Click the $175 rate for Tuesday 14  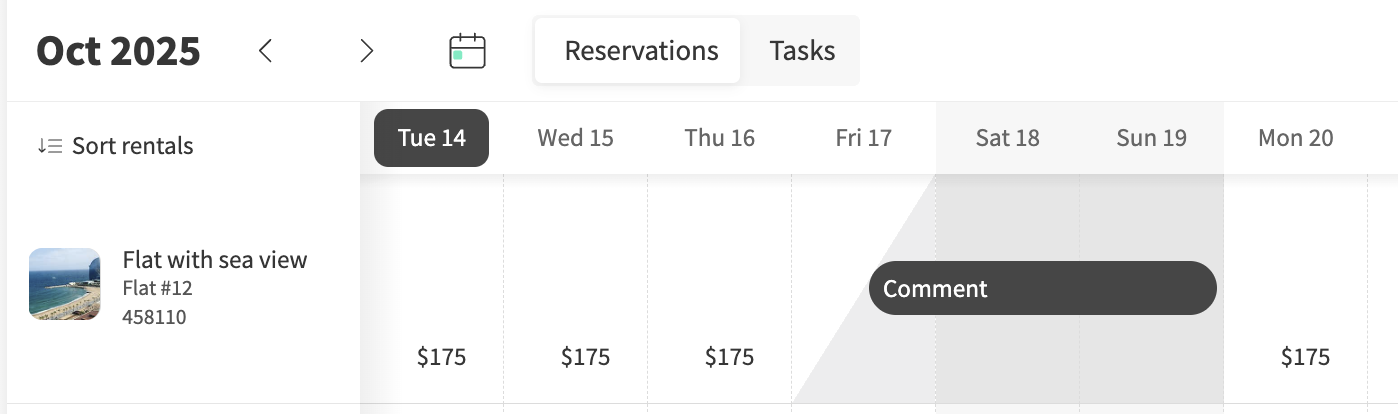pos(441,357)
